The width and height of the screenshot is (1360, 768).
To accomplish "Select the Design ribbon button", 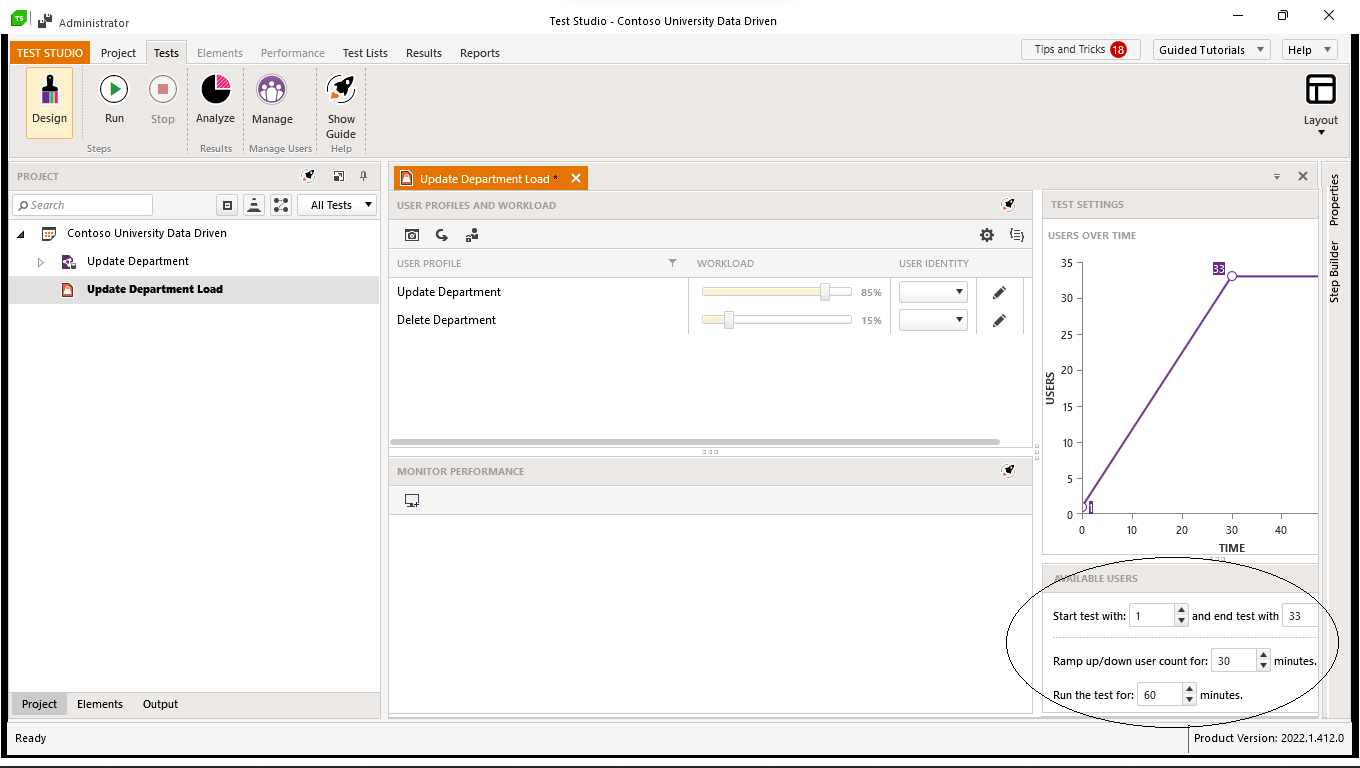I will [49, 103].
